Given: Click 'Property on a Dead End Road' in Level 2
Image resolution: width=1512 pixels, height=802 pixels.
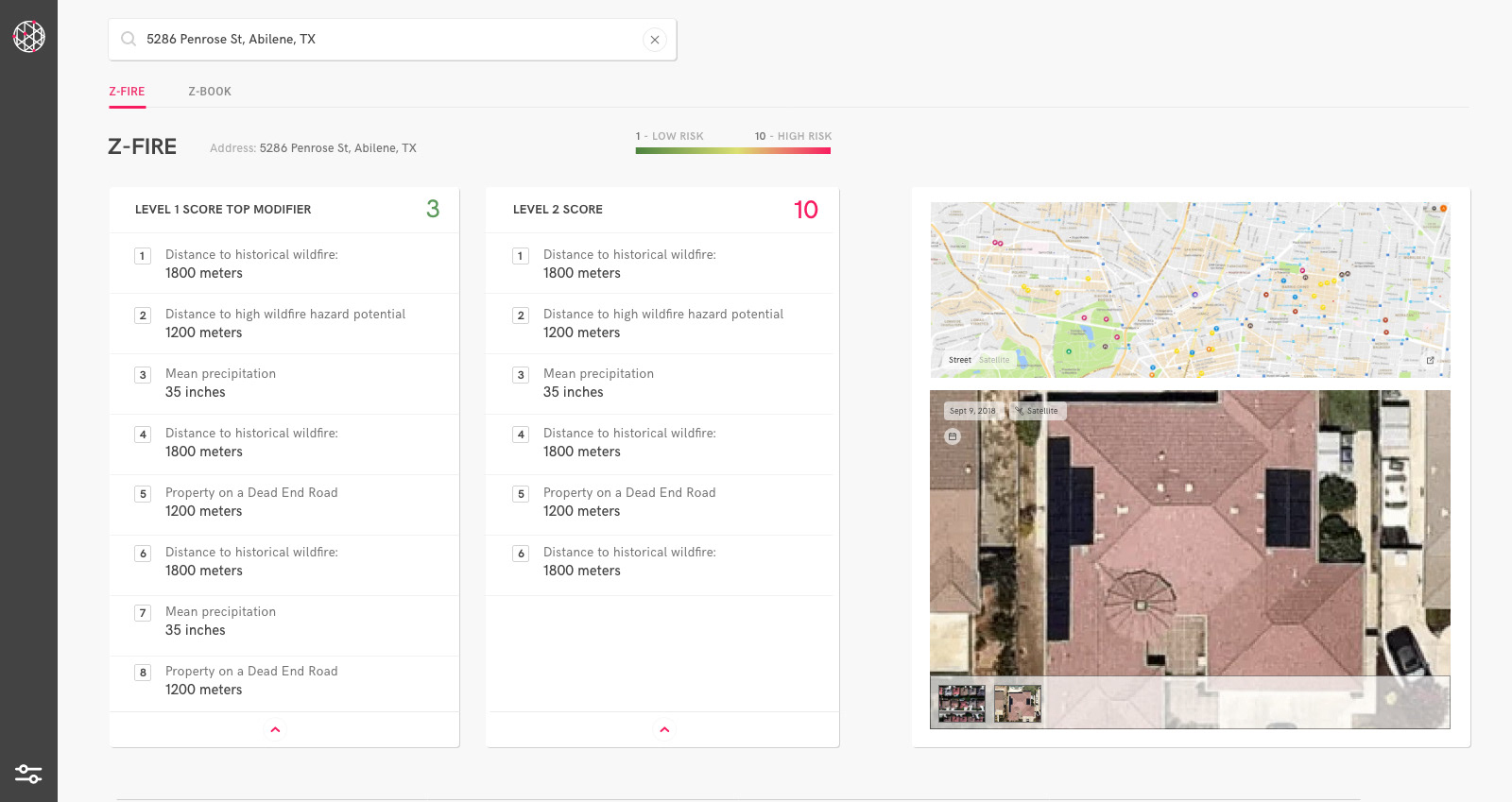Looking at the screenshot, I should (629, 493).
